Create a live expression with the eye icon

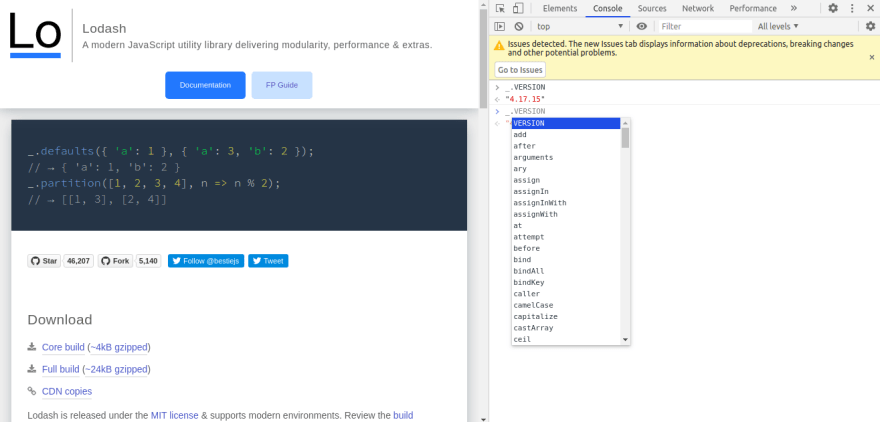tap(642, 26)
